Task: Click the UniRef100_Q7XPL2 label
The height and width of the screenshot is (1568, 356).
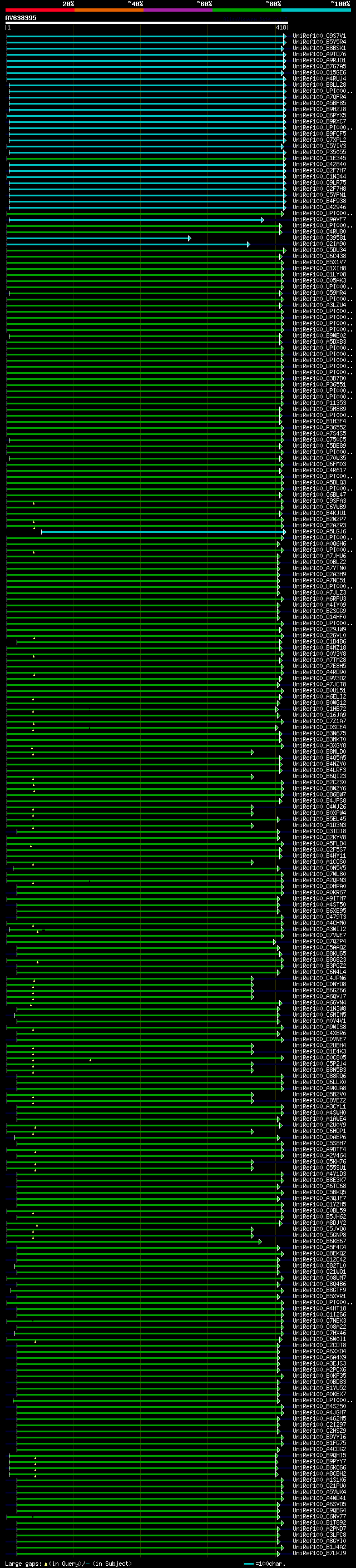Action: [319, 140]
